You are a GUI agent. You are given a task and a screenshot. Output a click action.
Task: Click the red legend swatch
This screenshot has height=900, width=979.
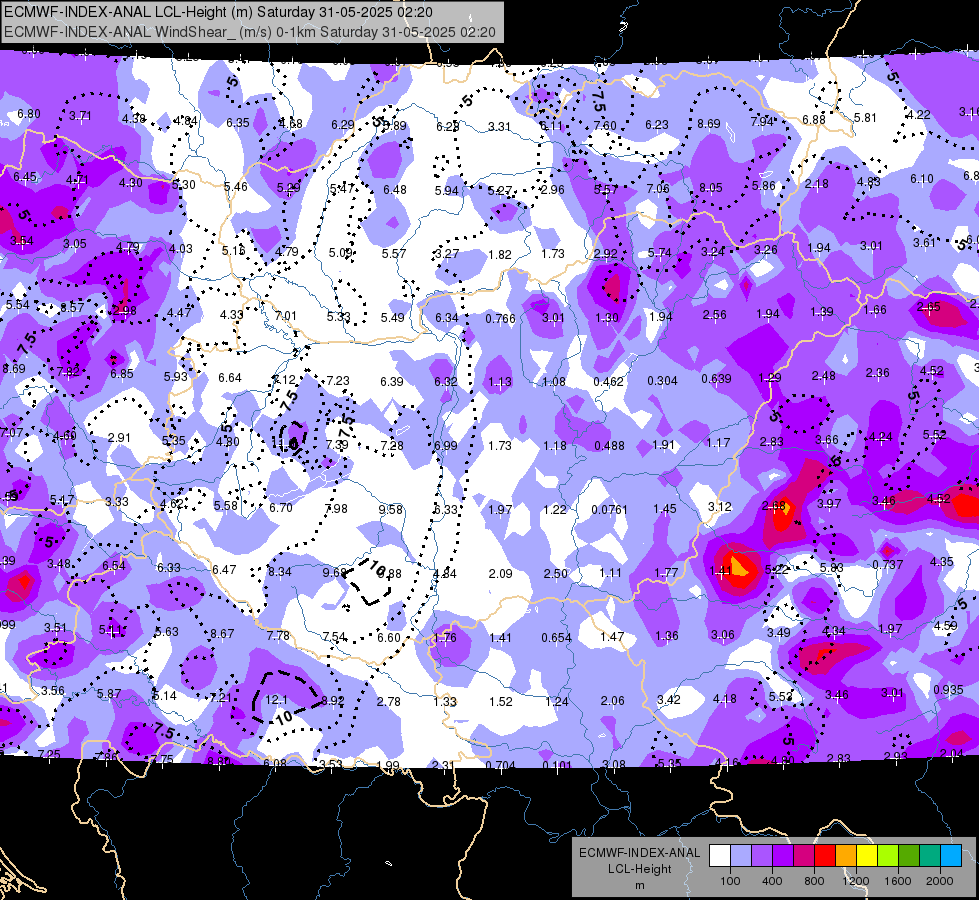(x=825, y=856)
